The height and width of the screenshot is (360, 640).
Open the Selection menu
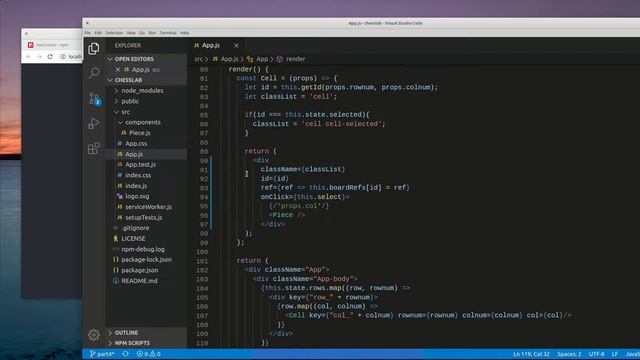114,33
